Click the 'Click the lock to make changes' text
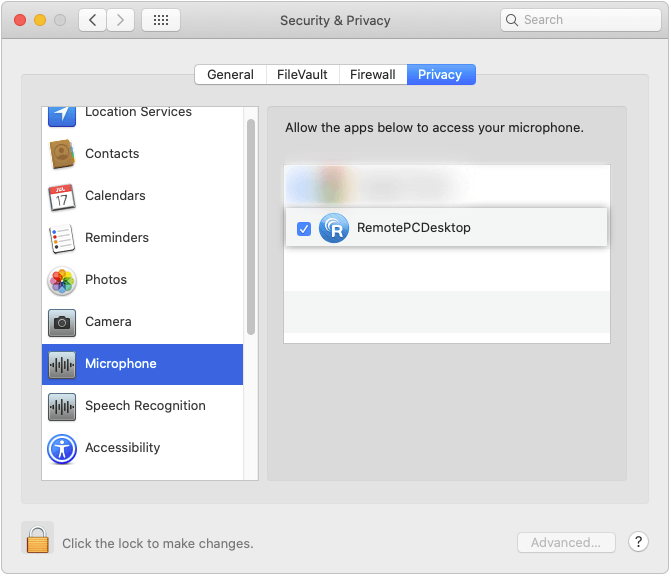The width and height of the screenshot is (671, 576). click(x=157, y=543)
